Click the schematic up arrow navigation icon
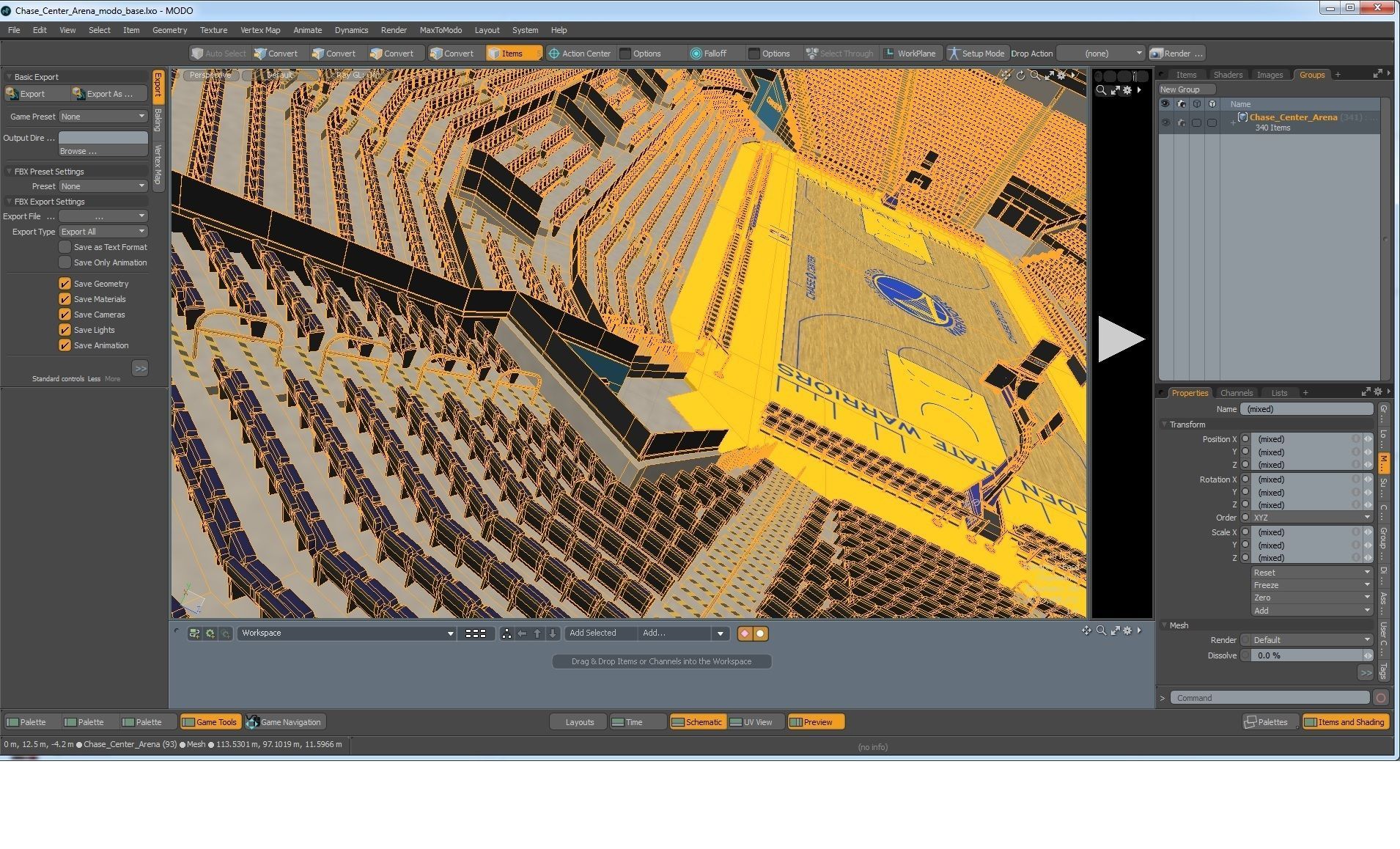 [537, 633]
